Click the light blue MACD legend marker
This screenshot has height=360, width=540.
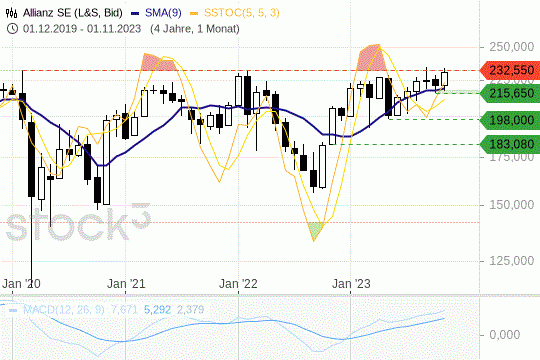click(x=13, y=310)
